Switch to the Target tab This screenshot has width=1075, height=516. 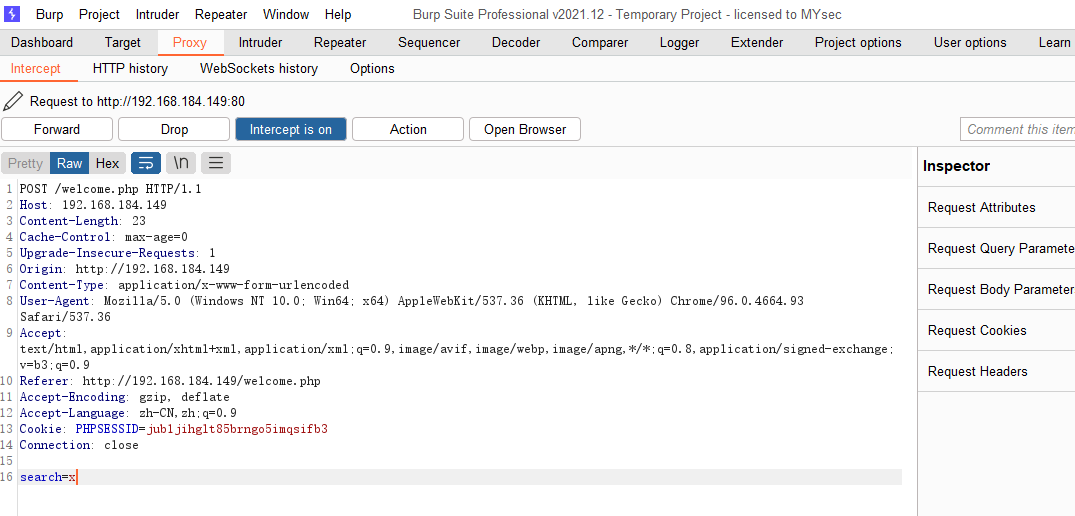123,42
